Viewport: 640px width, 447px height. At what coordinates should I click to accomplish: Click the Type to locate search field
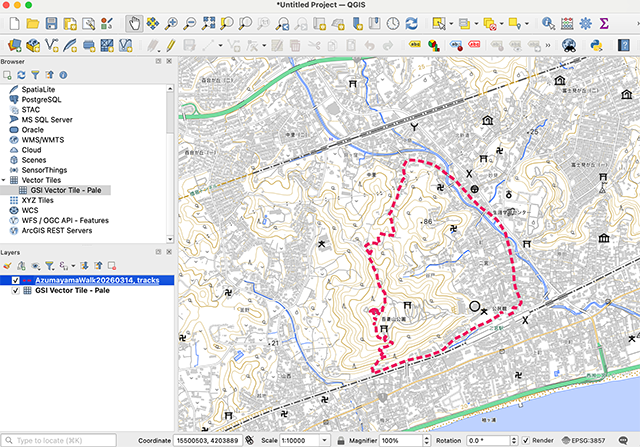(x=58, y=440)
